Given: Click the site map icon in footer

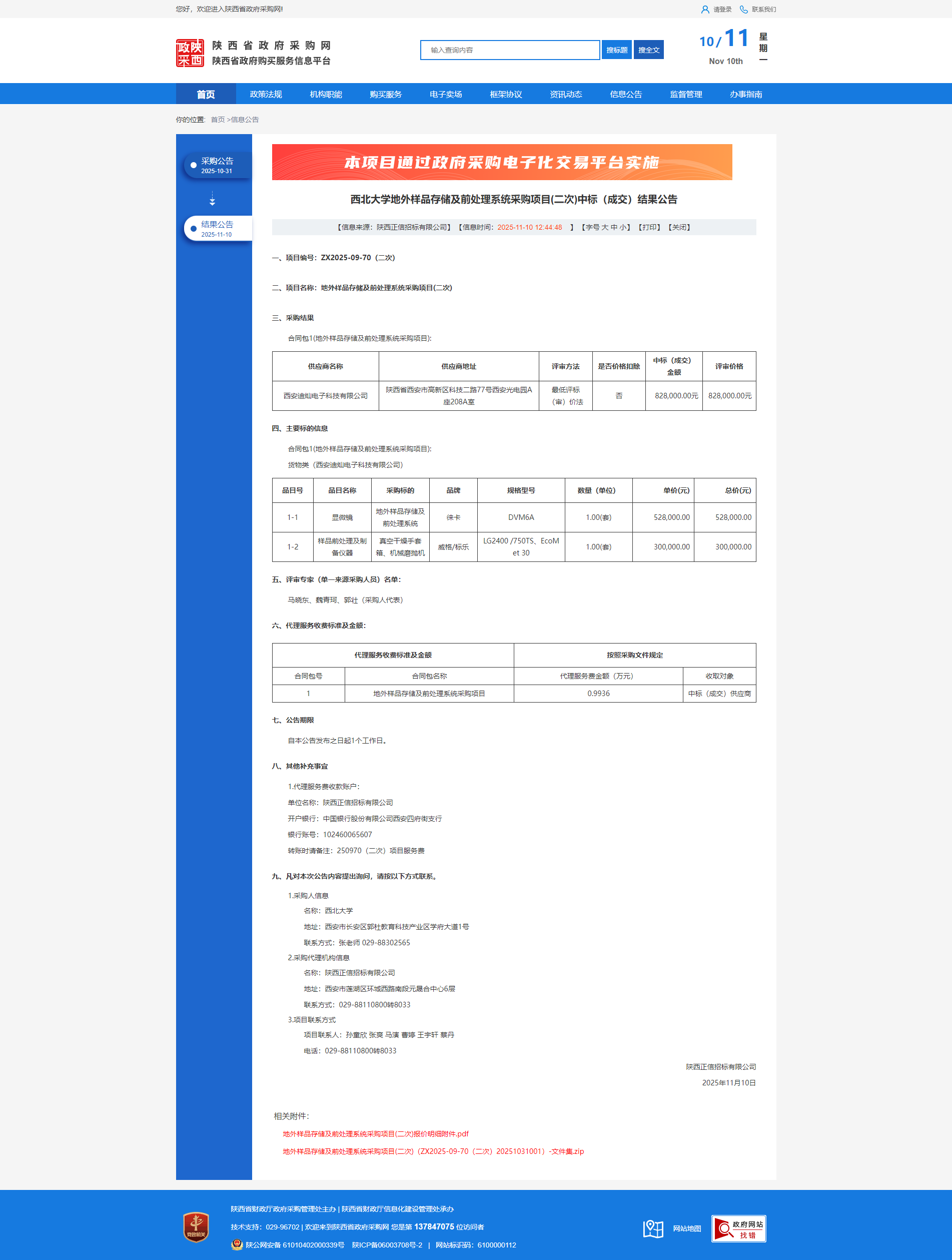Looking at the screenshot, I should [x=653, y=1228].
